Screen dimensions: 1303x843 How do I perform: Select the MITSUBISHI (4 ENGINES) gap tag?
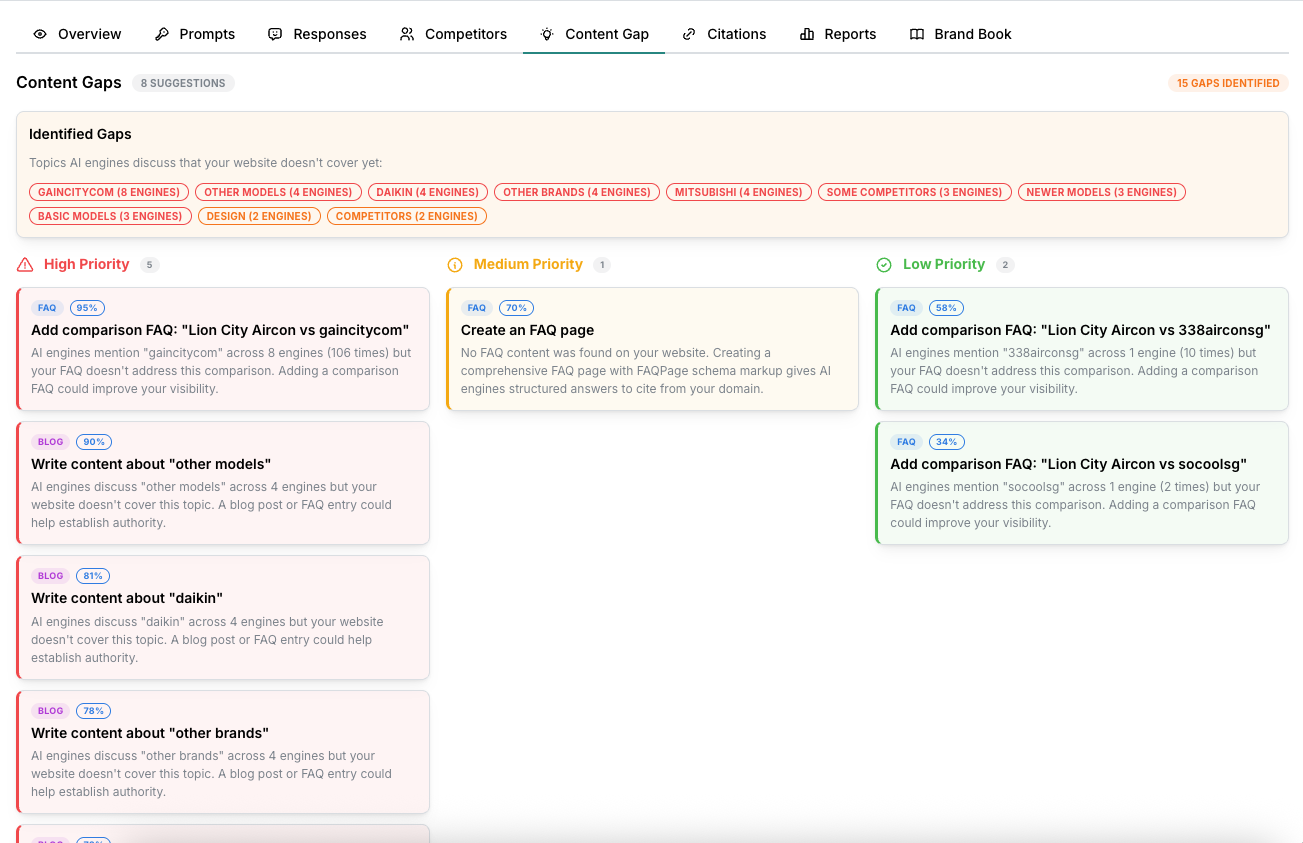pos(738,192)
